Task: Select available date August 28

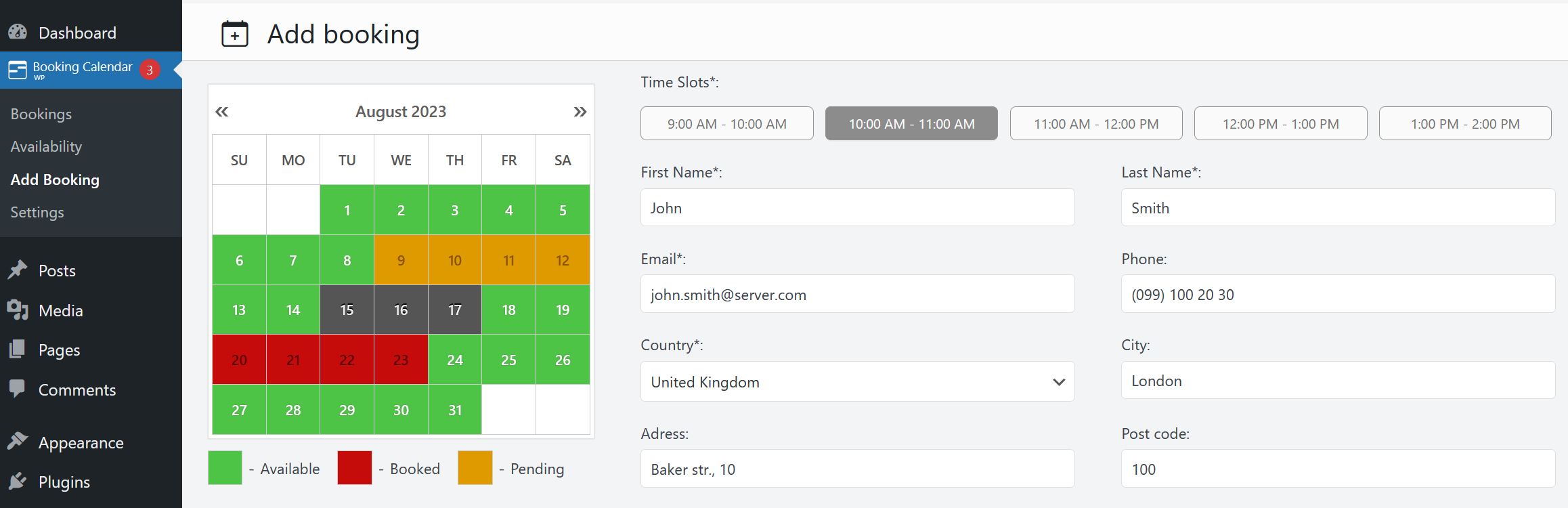Action: 293,410
